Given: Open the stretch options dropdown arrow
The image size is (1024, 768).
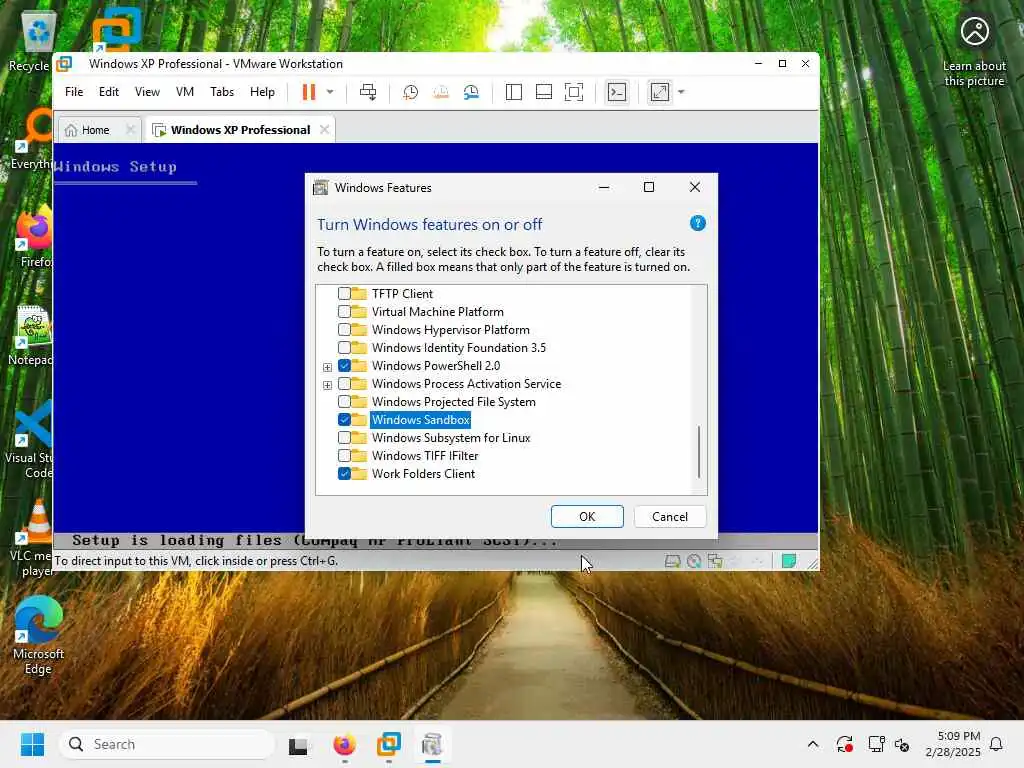Looking at the screenshot, I should (x=681, y=92).
